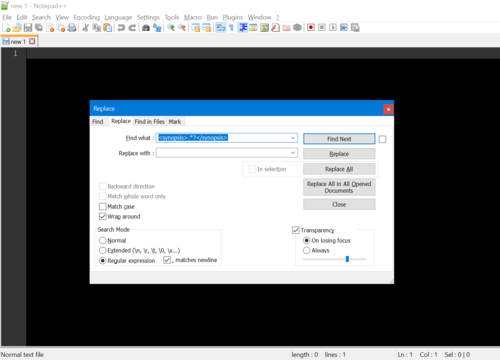Enable the Match case checkbox
The image size is (500, 360).
[103, 207]
